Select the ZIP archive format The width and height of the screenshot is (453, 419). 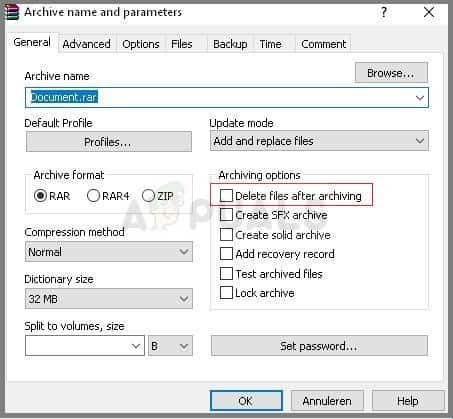tap(148, 196)
